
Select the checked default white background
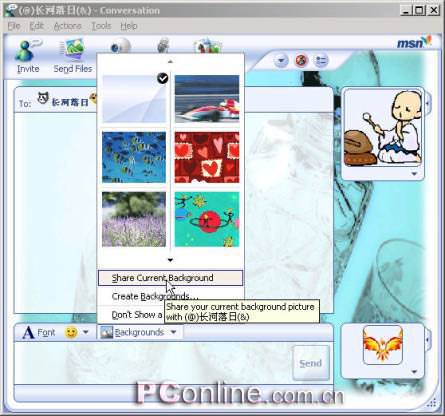[134, 99]
